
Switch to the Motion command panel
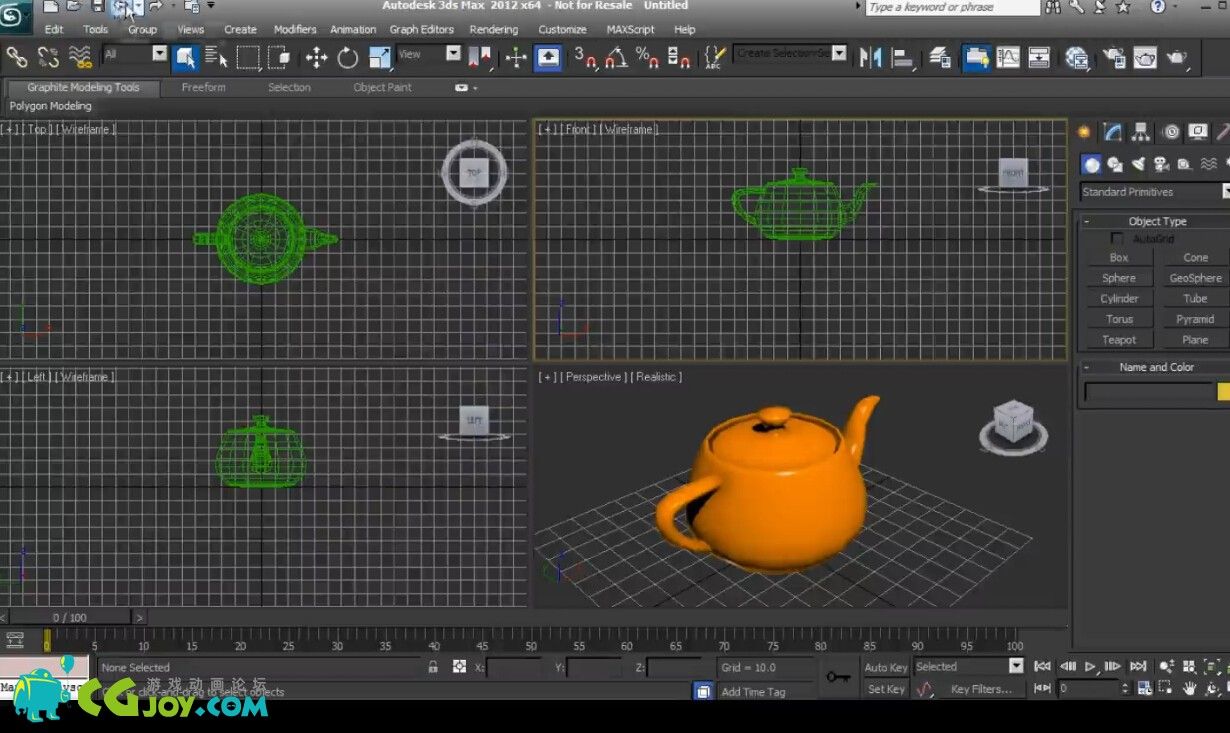click(x=1171, y=132)
